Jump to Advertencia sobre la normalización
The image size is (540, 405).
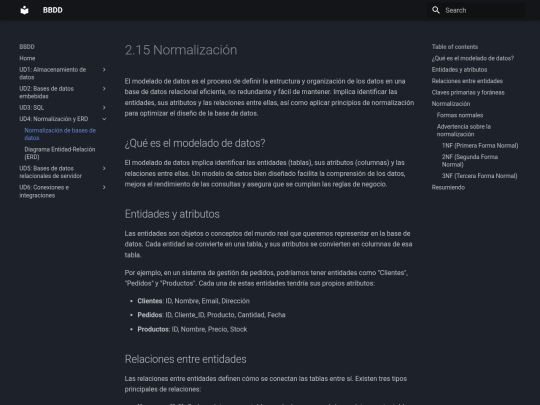point(464,130)
